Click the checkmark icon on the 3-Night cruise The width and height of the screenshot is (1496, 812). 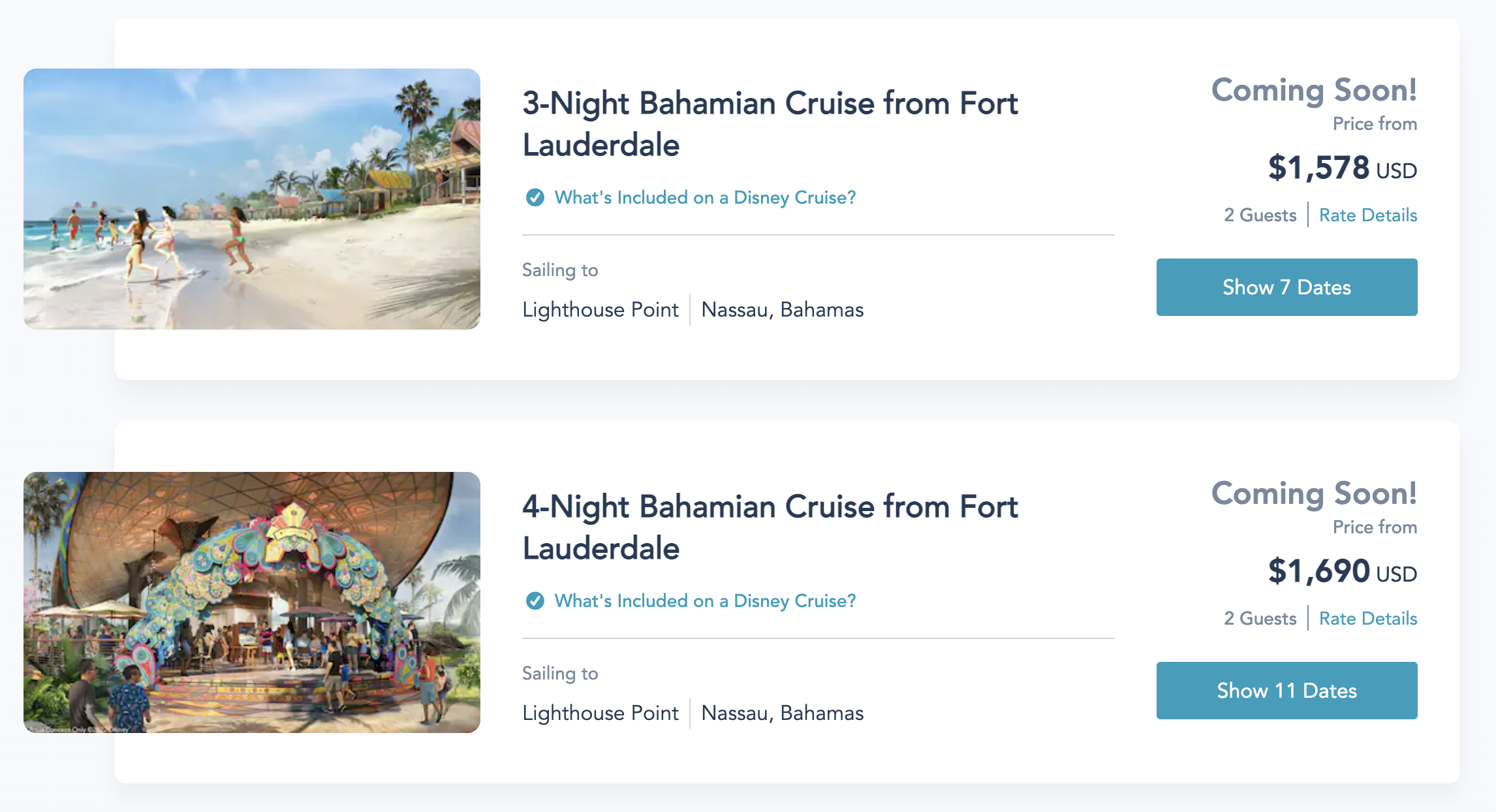535,197
